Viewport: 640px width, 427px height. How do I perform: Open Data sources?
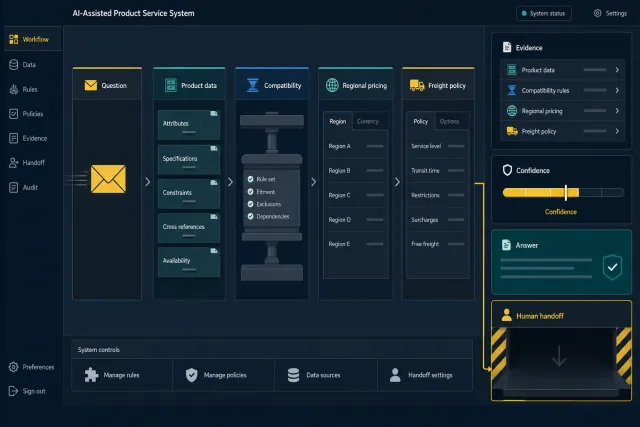[326, 375]
